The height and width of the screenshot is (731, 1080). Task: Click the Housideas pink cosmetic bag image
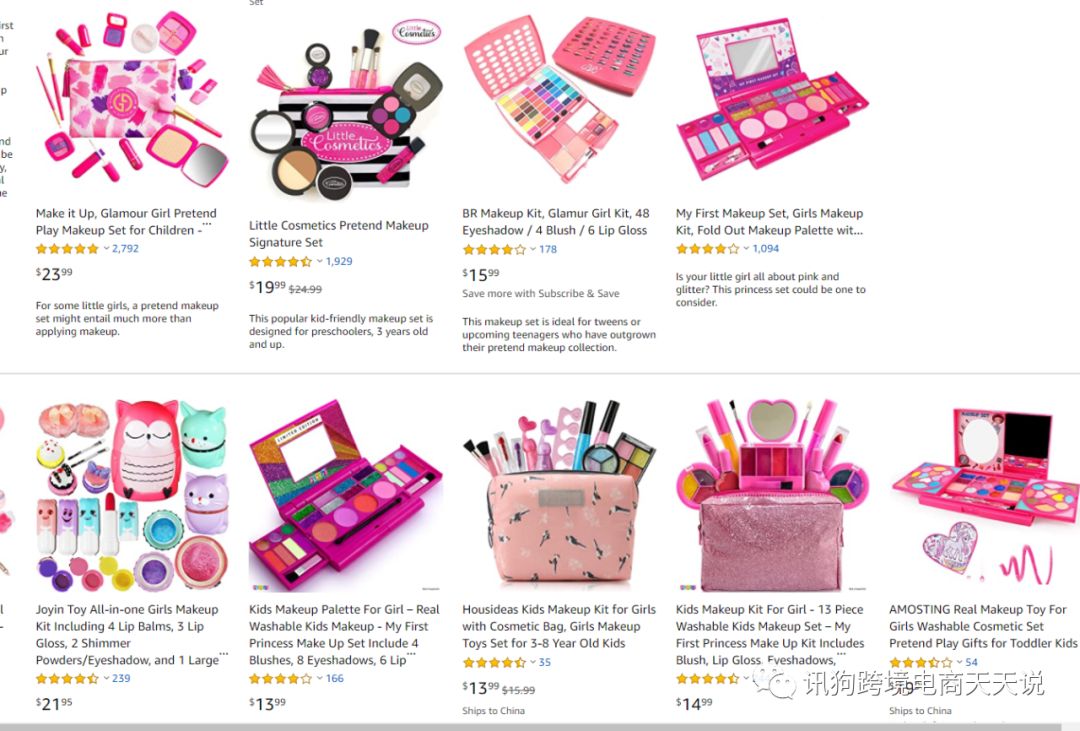click(x=559, y=495)
